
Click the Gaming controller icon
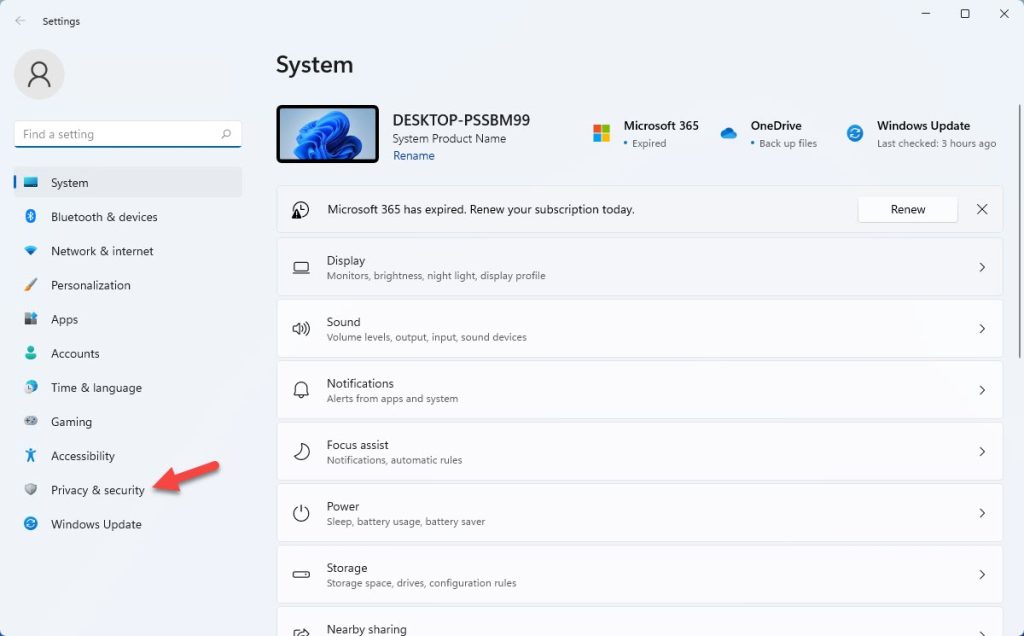31,421
